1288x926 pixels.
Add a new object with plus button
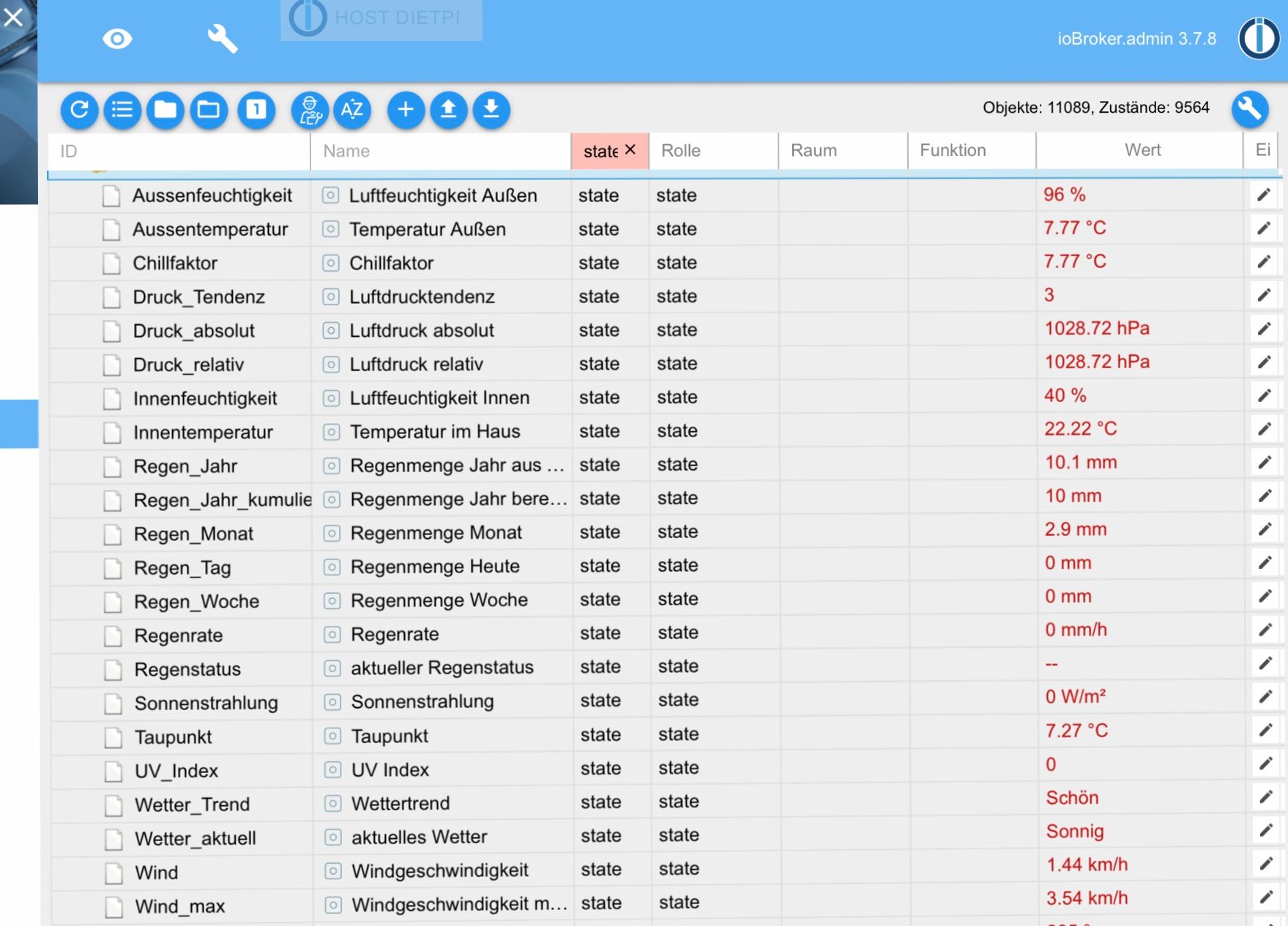coord(406,111)
